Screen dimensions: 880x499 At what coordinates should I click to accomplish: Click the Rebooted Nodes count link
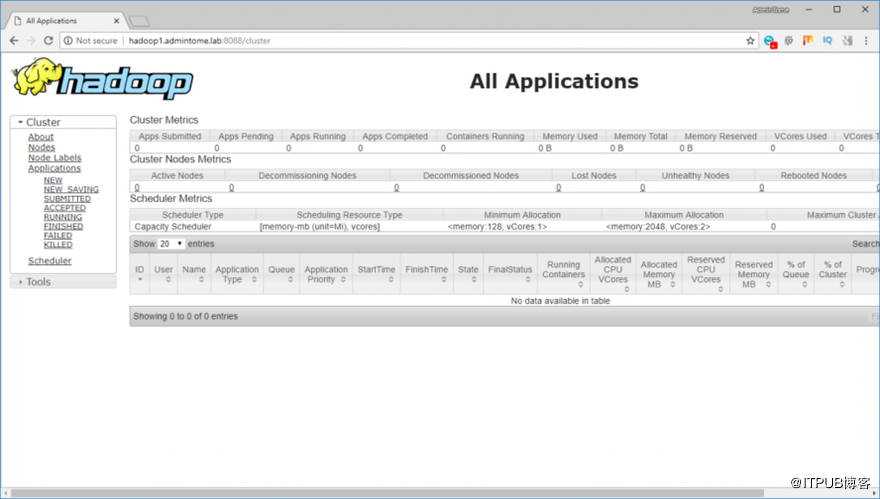[x=762, y=187]
